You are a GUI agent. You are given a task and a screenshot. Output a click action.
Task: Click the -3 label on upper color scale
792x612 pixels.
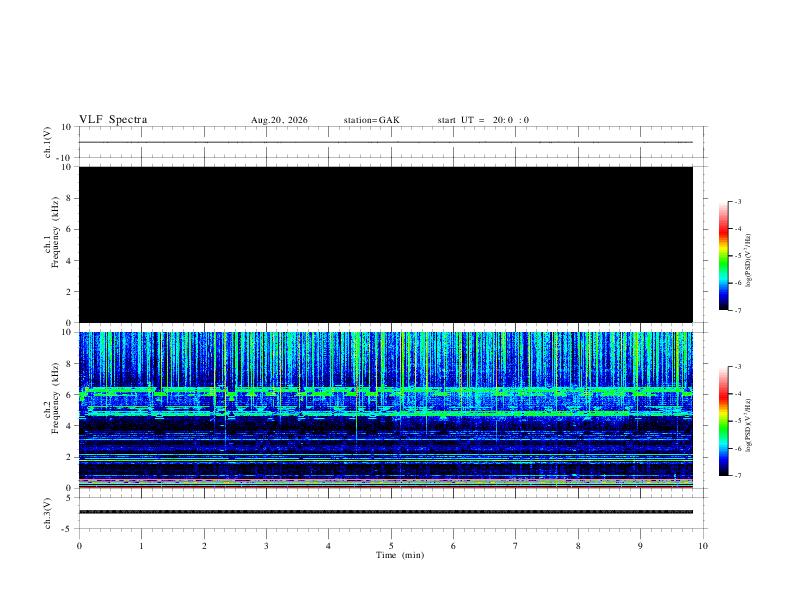[x=738, y=201]
